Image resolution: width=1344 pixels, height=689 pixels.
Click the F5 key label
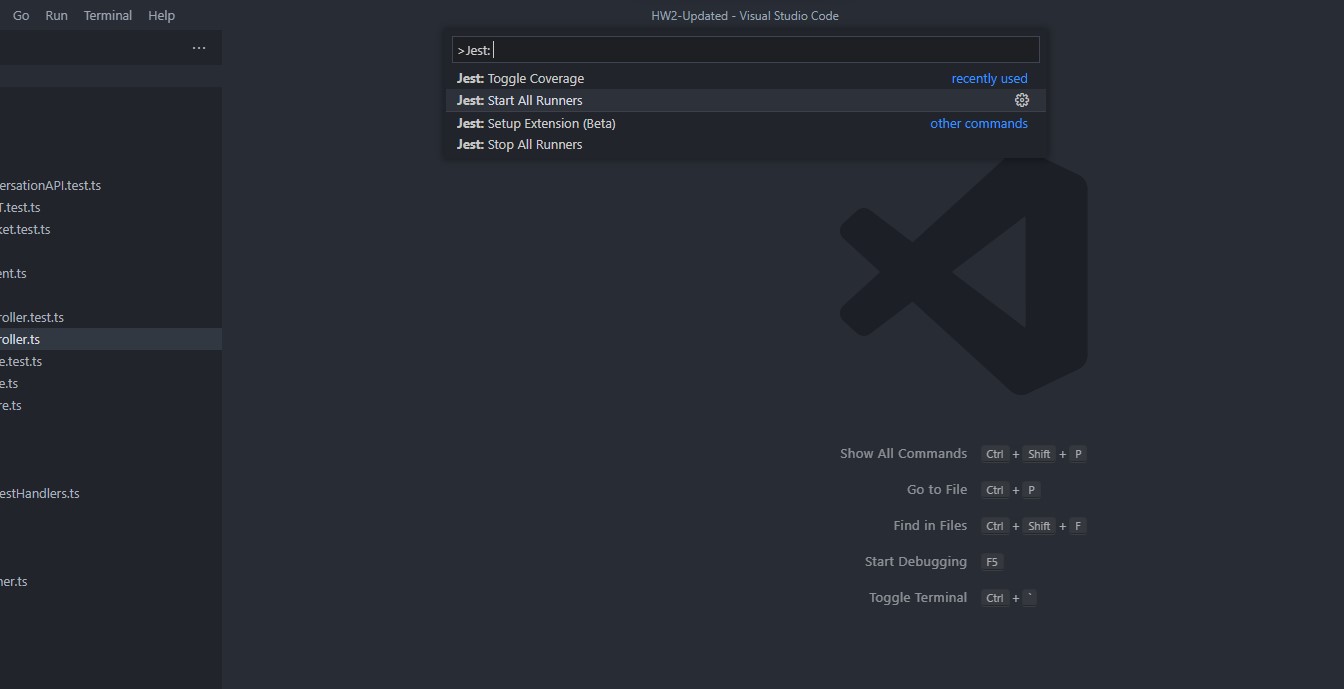pyautogui.click(x=992, y=562)
